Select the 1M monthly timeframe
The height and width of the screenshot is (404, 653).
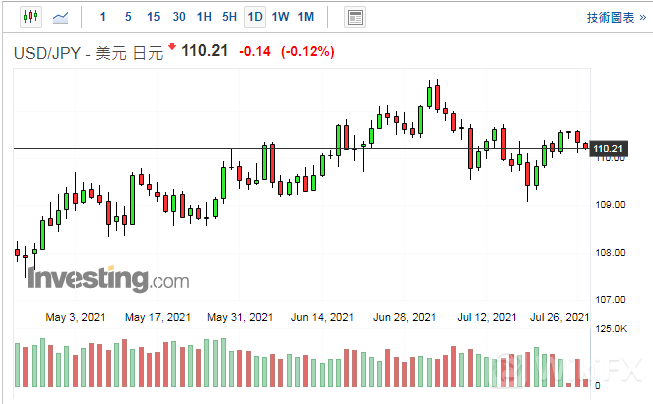[306, 17]
